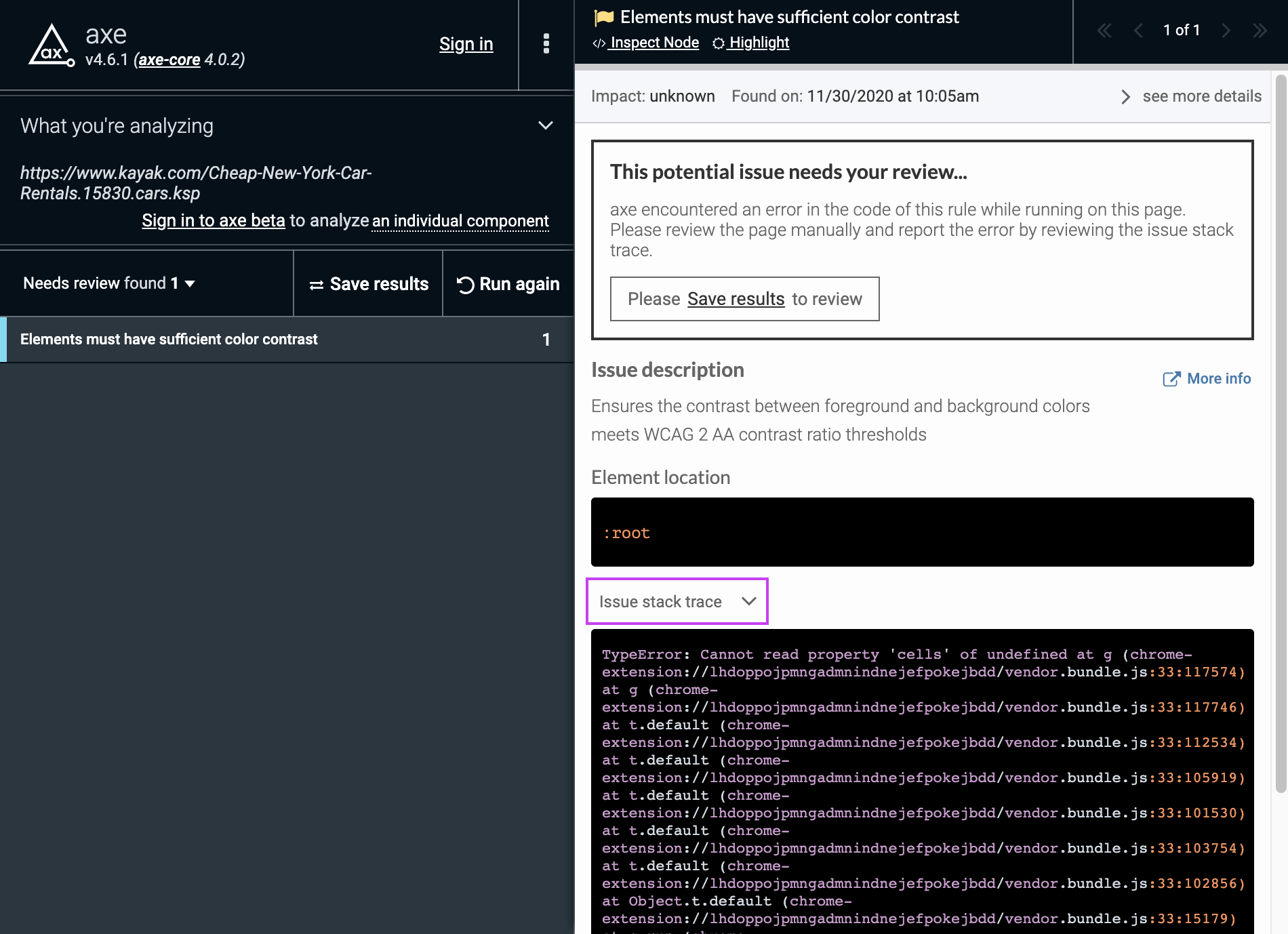Click Sign in to axe beta link
This screenshot has height=934, width=1288.
tap(214, 220)
